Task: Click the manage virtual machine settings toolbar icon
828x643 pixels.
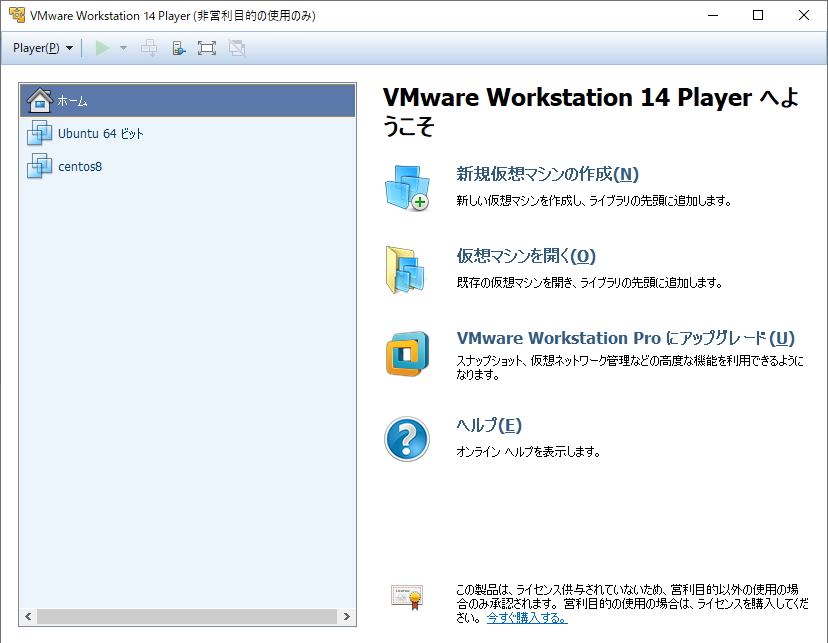Action: click(x=179, y=48)
